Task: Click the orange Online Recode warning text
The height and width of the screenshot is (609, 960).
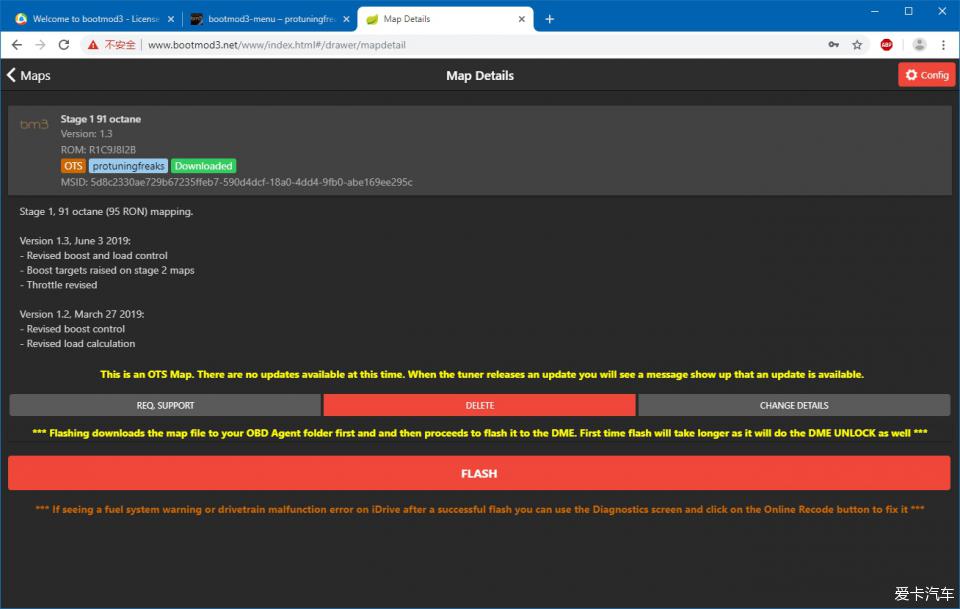Action: pos(479,509)
